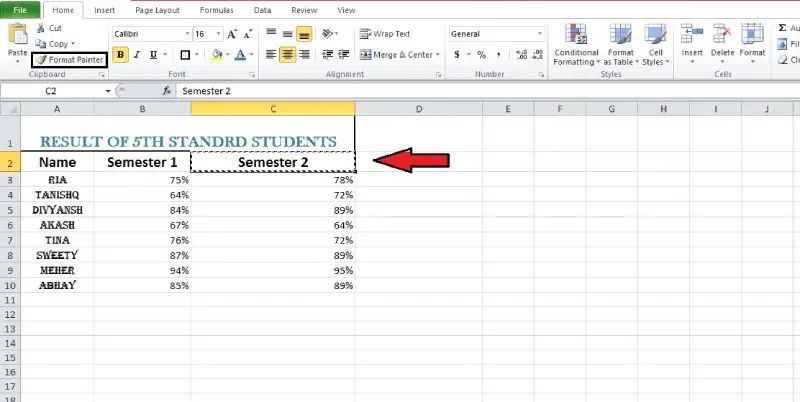Apply Accounting dollar number format

(x=457, y=55)
